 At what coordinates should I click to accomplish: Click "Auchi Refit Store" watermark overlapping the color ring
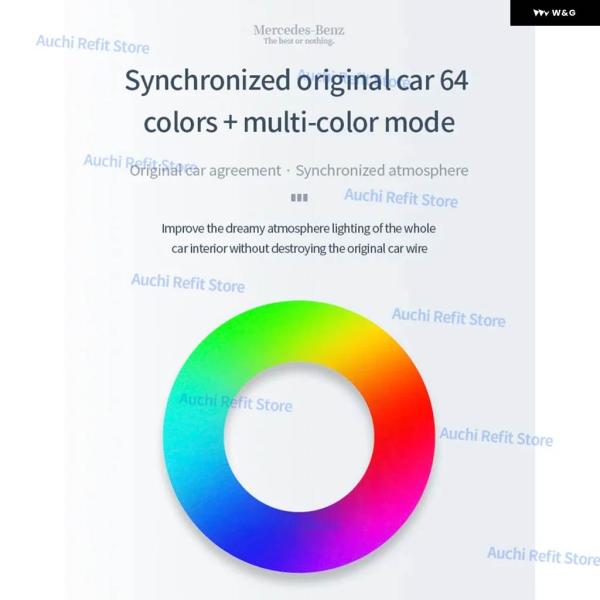235,403
